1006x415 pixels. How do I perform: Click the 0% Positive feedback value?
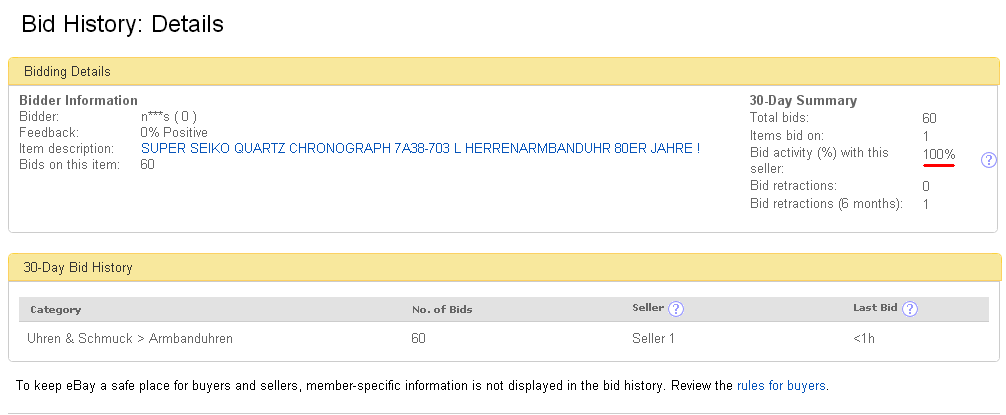coord(174,133)
